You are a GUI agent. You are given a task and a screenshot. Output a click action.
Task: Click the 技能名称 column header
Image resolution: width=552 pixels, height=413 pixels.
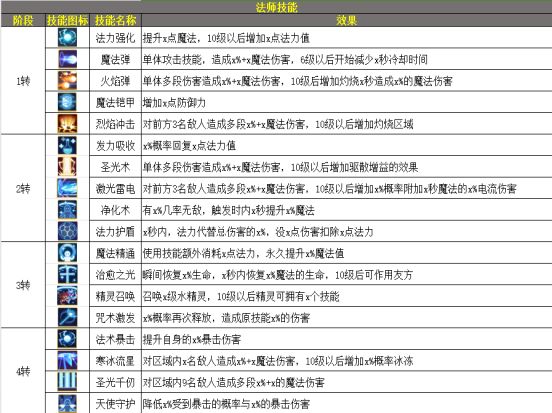click(x=115, y=20)
